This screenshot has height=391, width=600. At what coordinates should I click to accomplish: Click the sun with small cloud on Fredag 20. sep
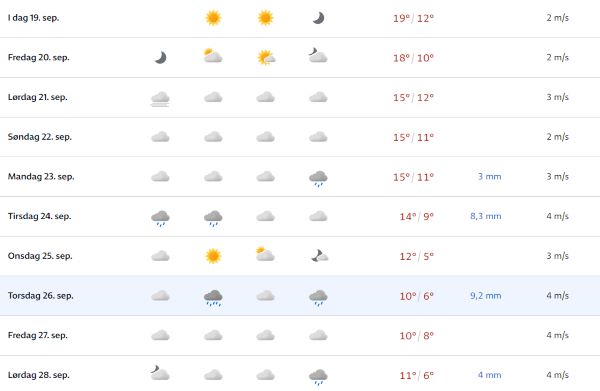[266, 58]
